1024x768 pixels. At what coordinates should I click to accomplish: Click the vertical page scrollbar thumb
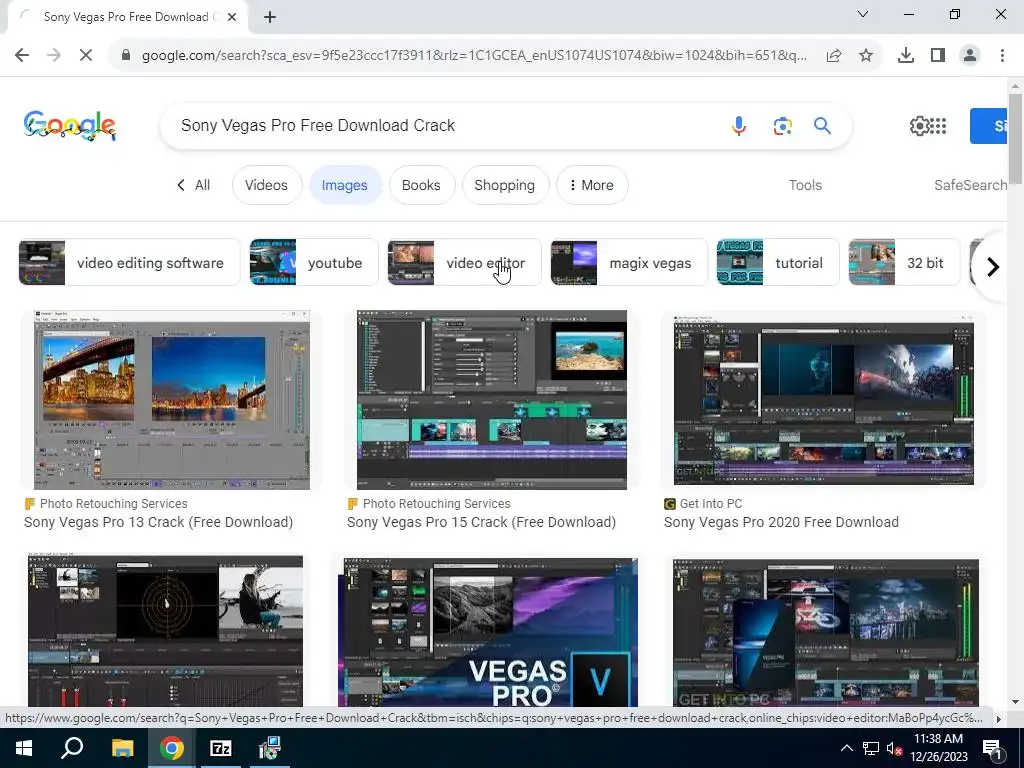(x=1015, y=138)
